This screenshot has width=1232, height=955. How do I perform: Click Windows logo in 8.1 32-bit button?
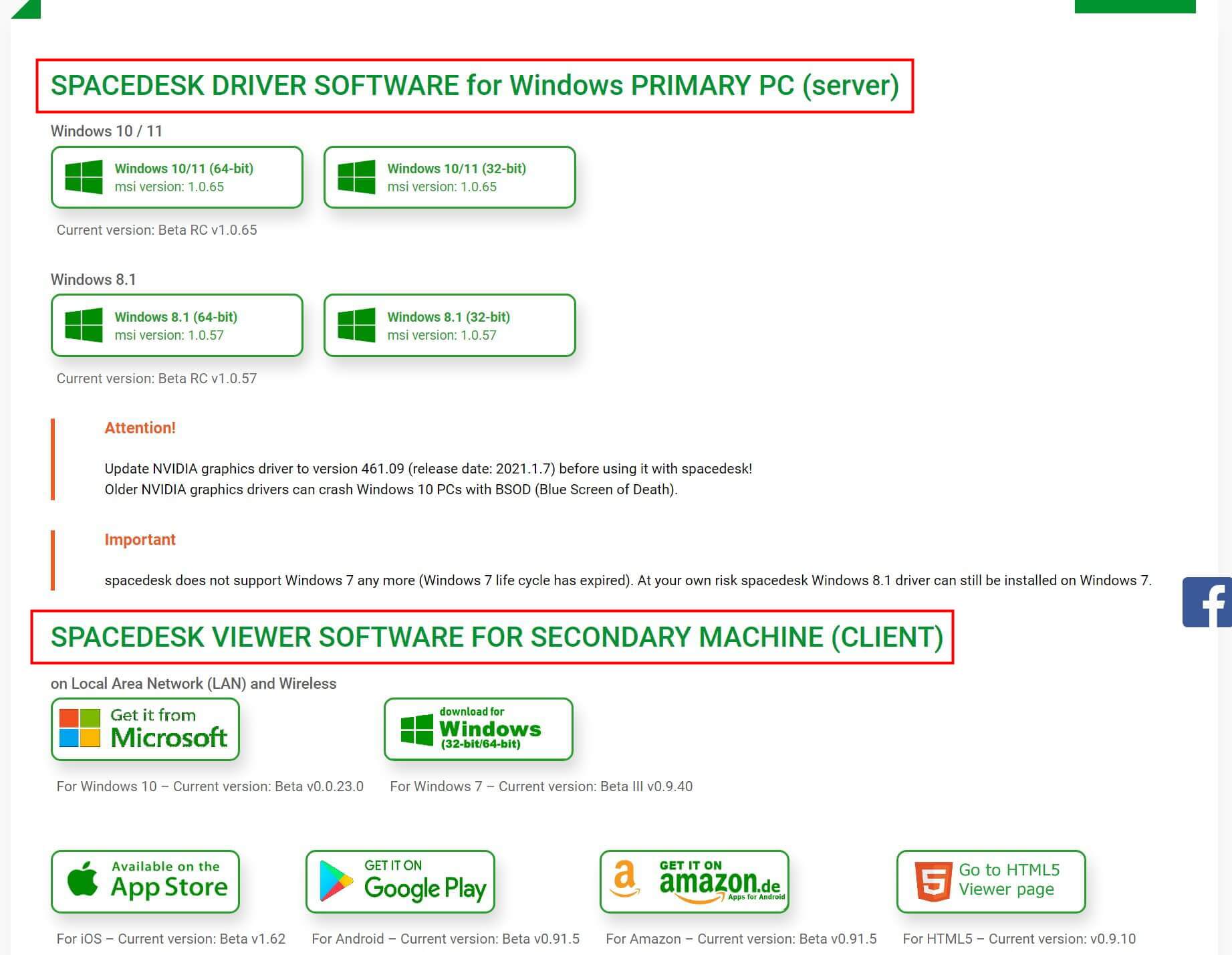click(356, 326)
